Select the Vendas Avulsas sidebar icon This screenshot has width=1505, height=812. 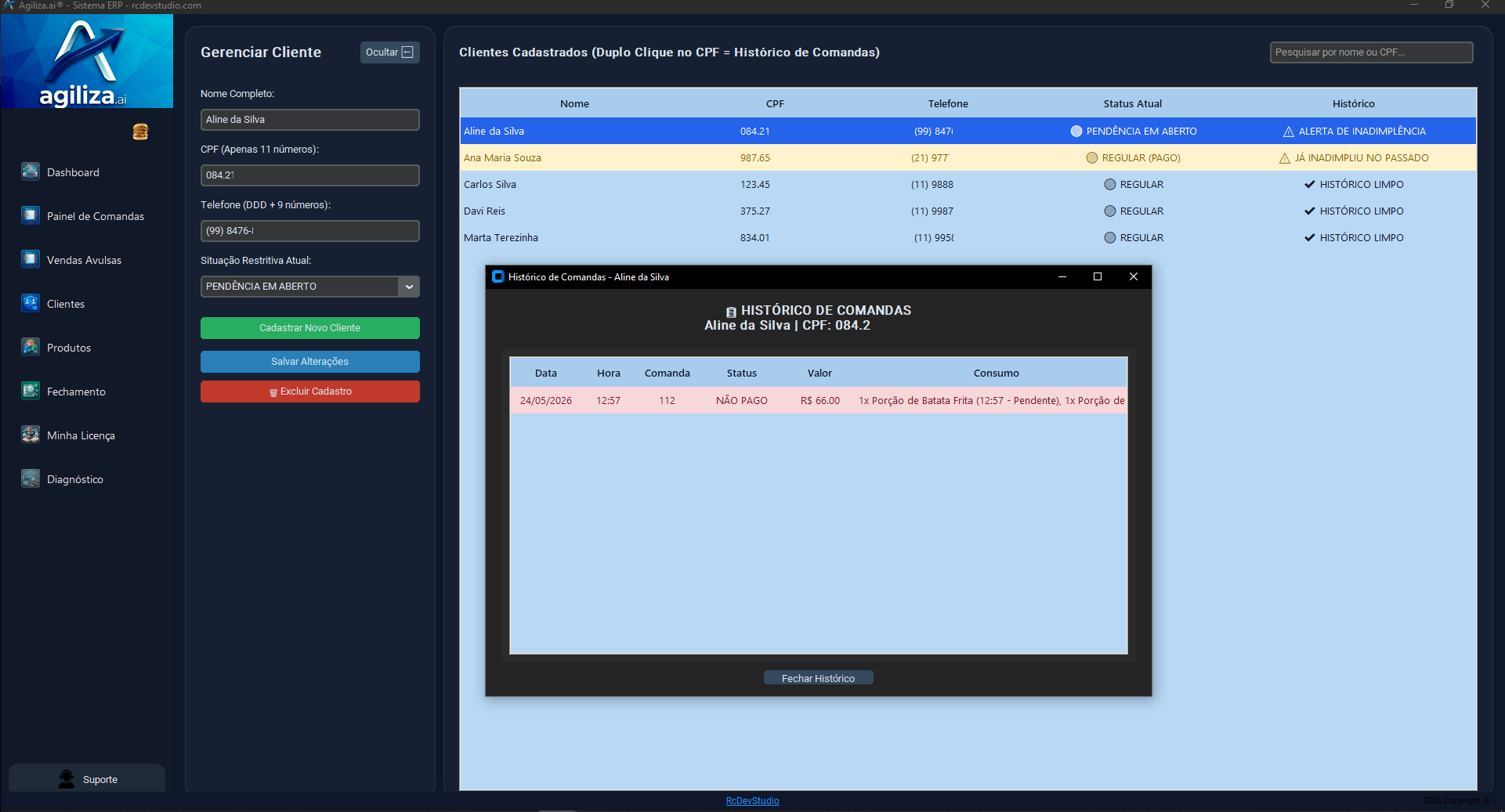(31, 259)
